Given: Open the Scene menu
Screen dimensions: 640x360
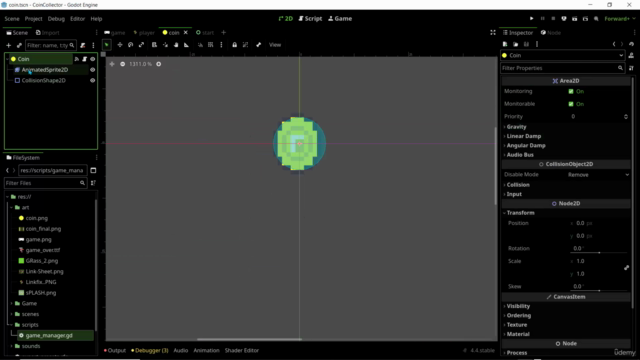Looking at the screenshot, I should click(12, 19).
